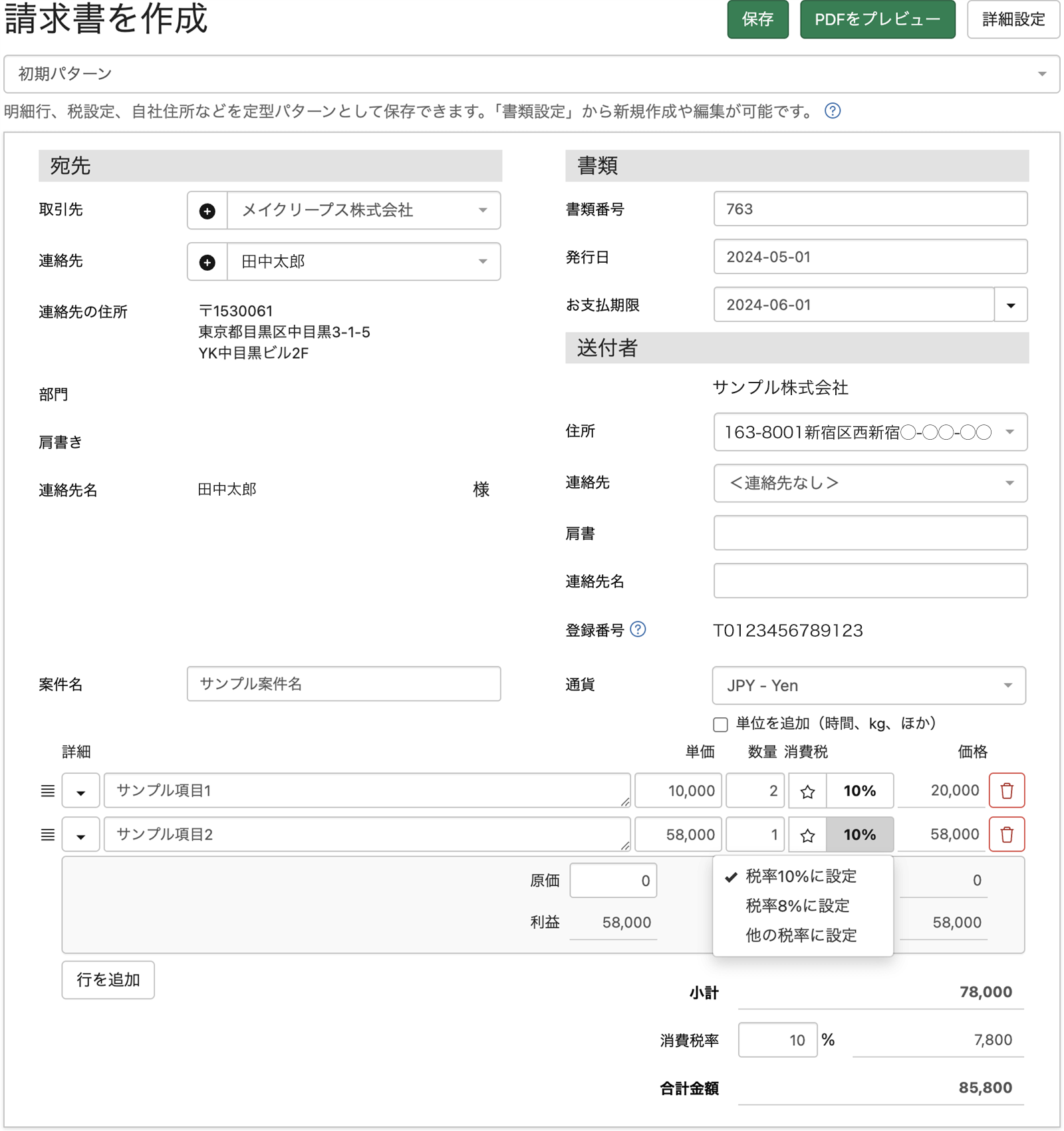Image resolution: width=1064 pixels, height=1131 pixels.
Task: Click the star icon on サンプル項目1 row
Action: (x=808, y=791)
